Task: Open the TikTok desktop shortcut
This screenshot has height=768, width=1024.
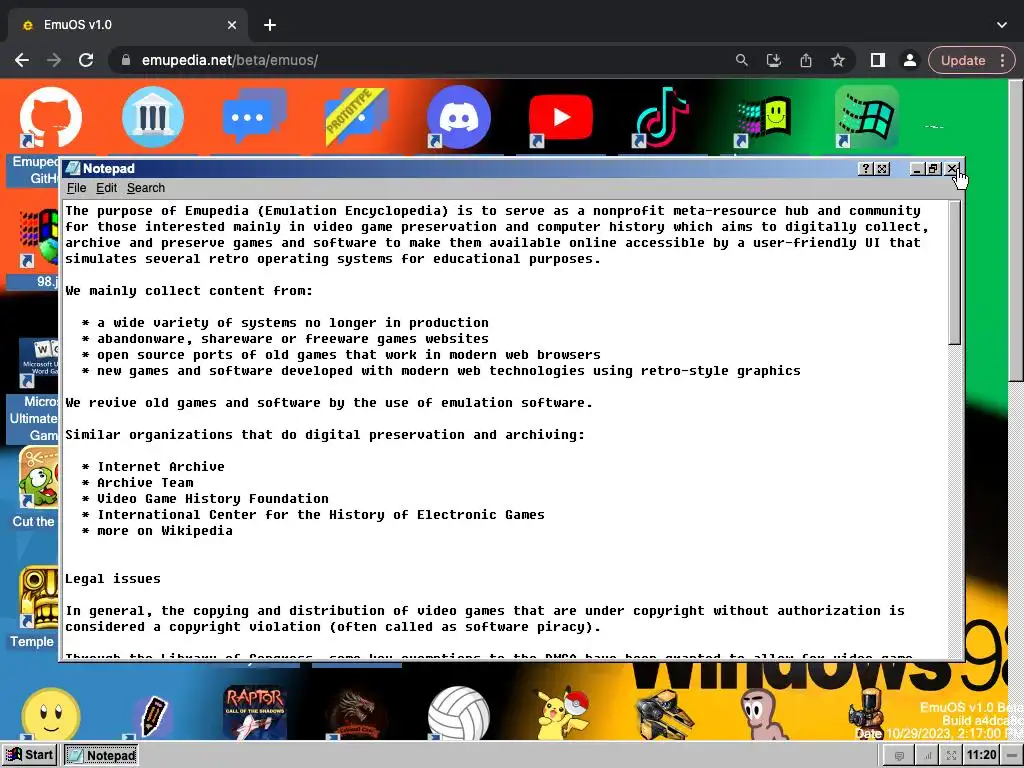Action: [x=662, y=118]
